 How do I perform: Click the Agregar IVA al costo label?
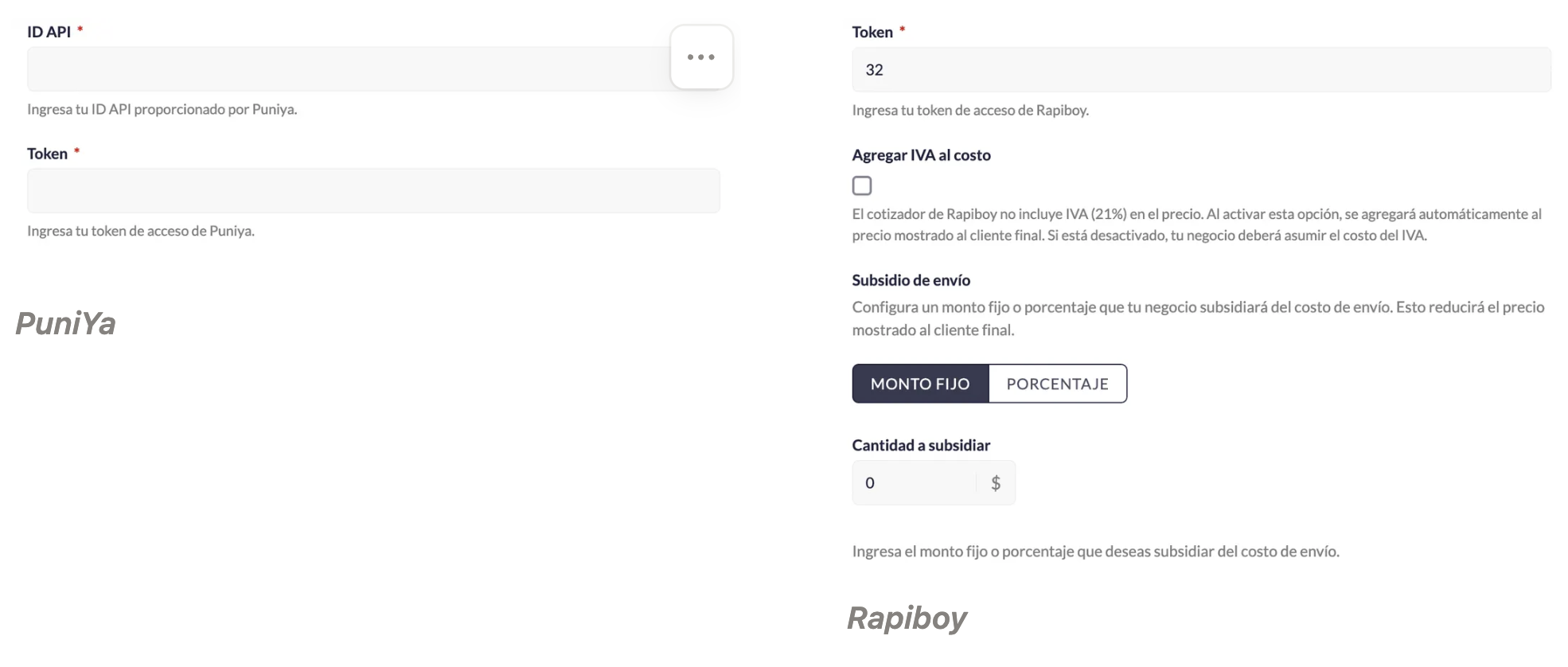coord(921,155)
